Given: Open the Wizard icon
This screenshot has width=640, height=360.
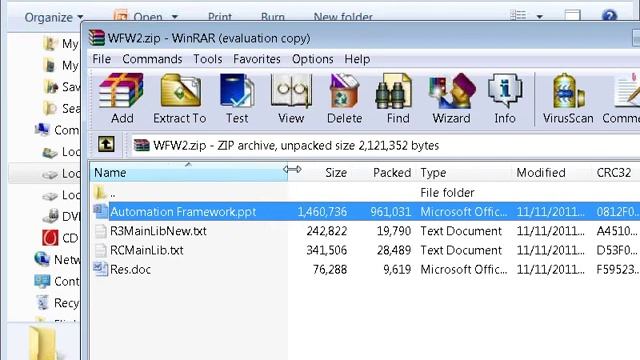Looking at the screenshot, I should pos(451,91).
